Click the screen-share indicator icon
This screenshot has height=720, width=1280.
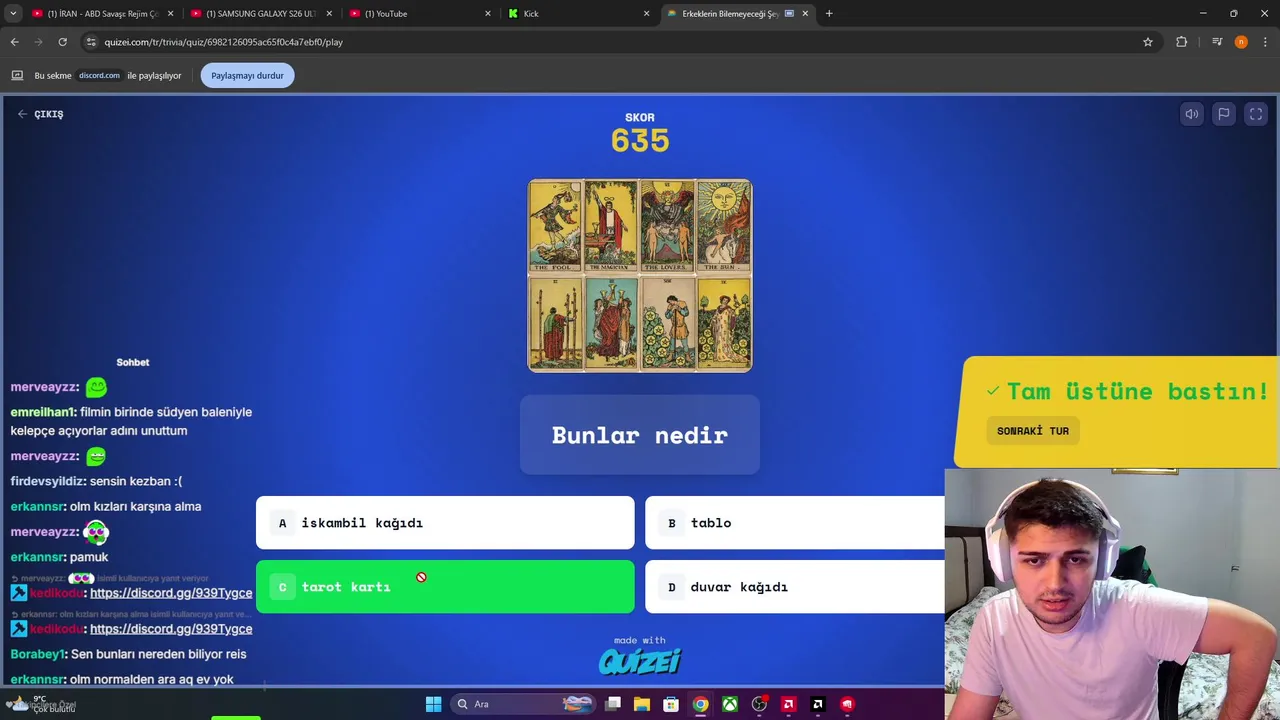coord(17,75)
